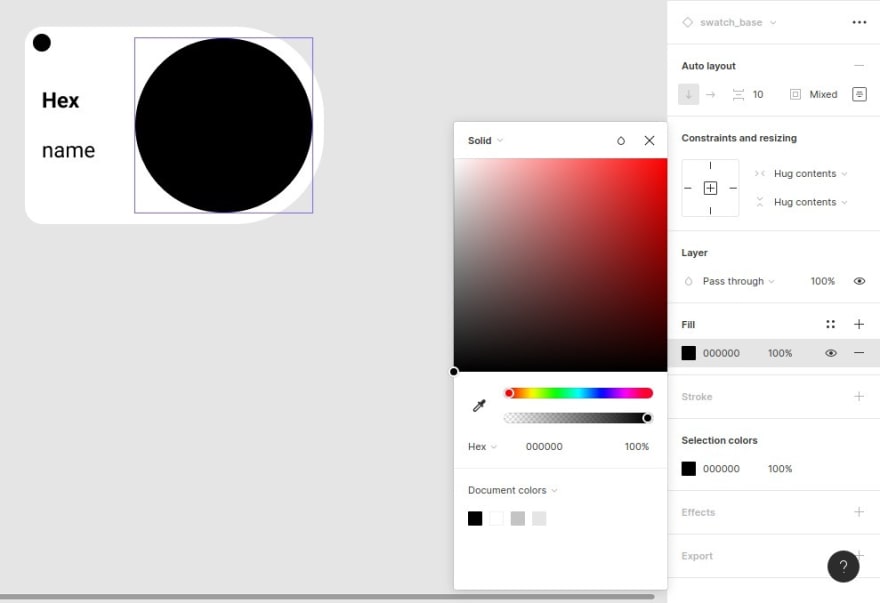Viewport: 880px width, 603px height.
Task: Set auto layout direction to vertical
Action: [x=689, y=94]
